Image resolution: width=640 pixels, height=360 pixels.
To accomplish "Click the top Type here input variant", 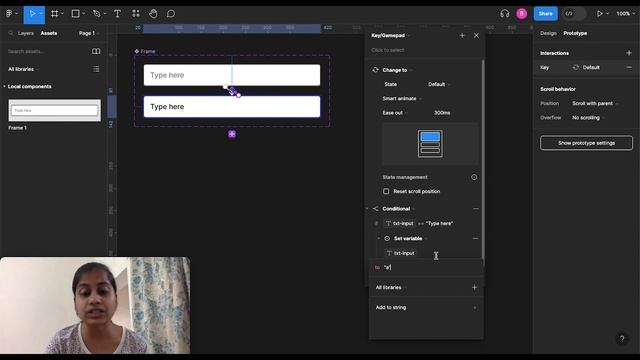I will pyautogui.click(x=232, y=75).
